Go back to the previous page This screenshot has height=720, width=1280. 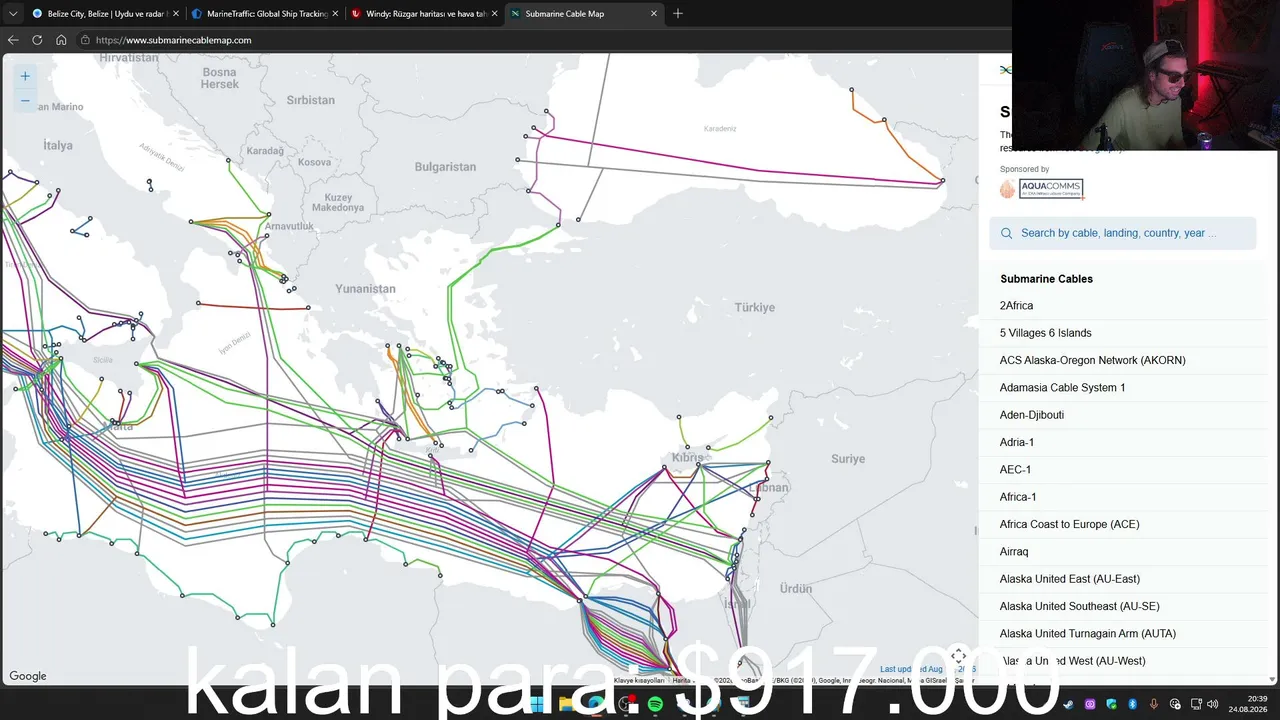(x=13, y=40)
